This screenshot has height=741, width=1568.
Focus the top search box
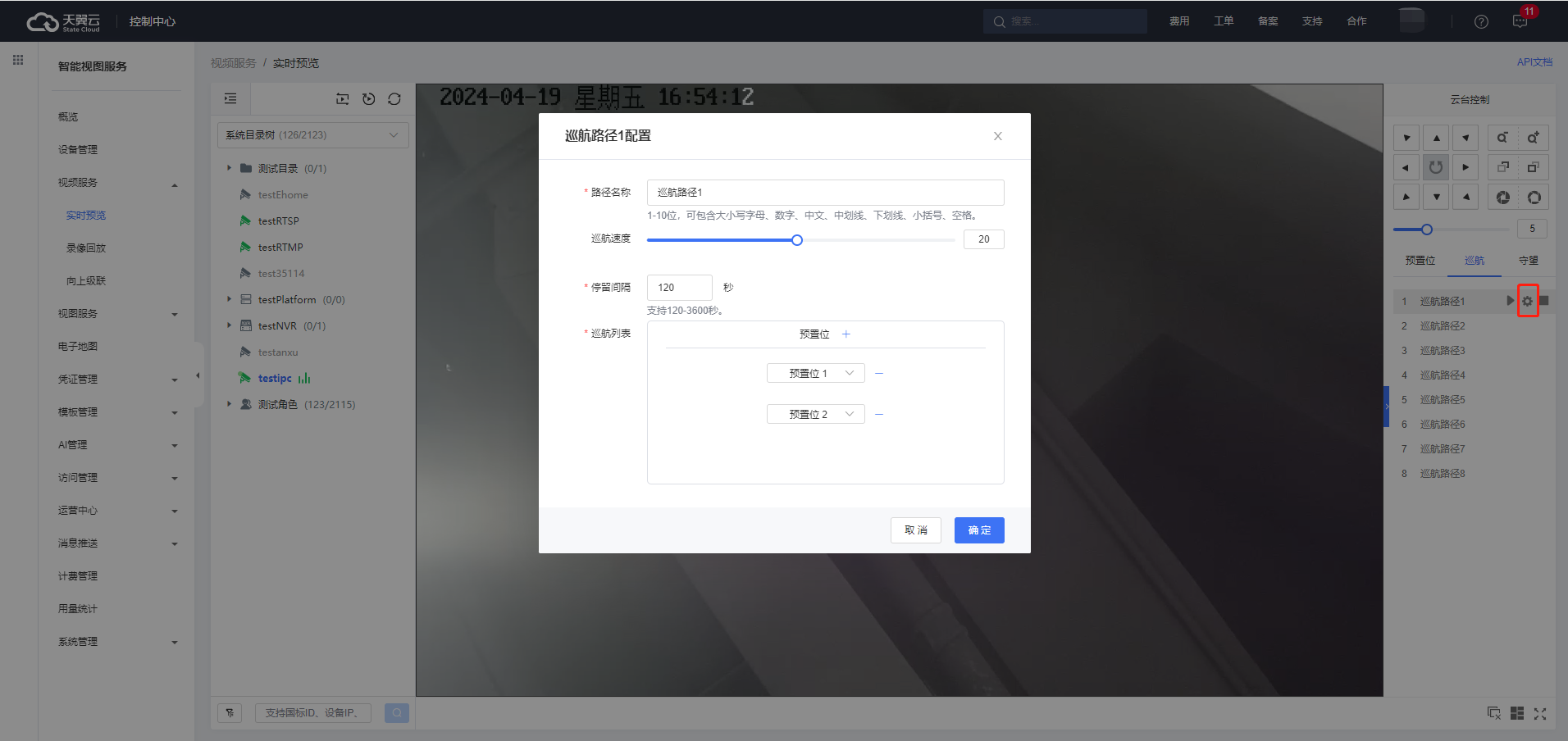(x=1065, y=21)
